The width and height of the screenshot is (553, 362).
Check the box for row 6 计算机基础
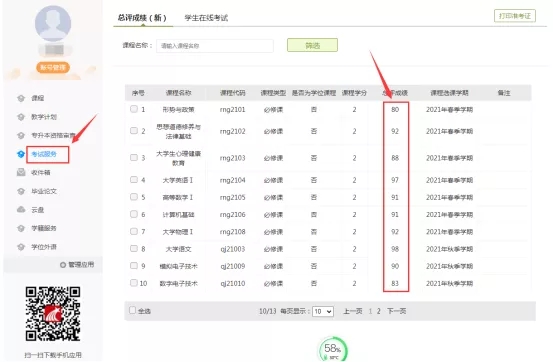pyautogui.click(x=134, y=214)
